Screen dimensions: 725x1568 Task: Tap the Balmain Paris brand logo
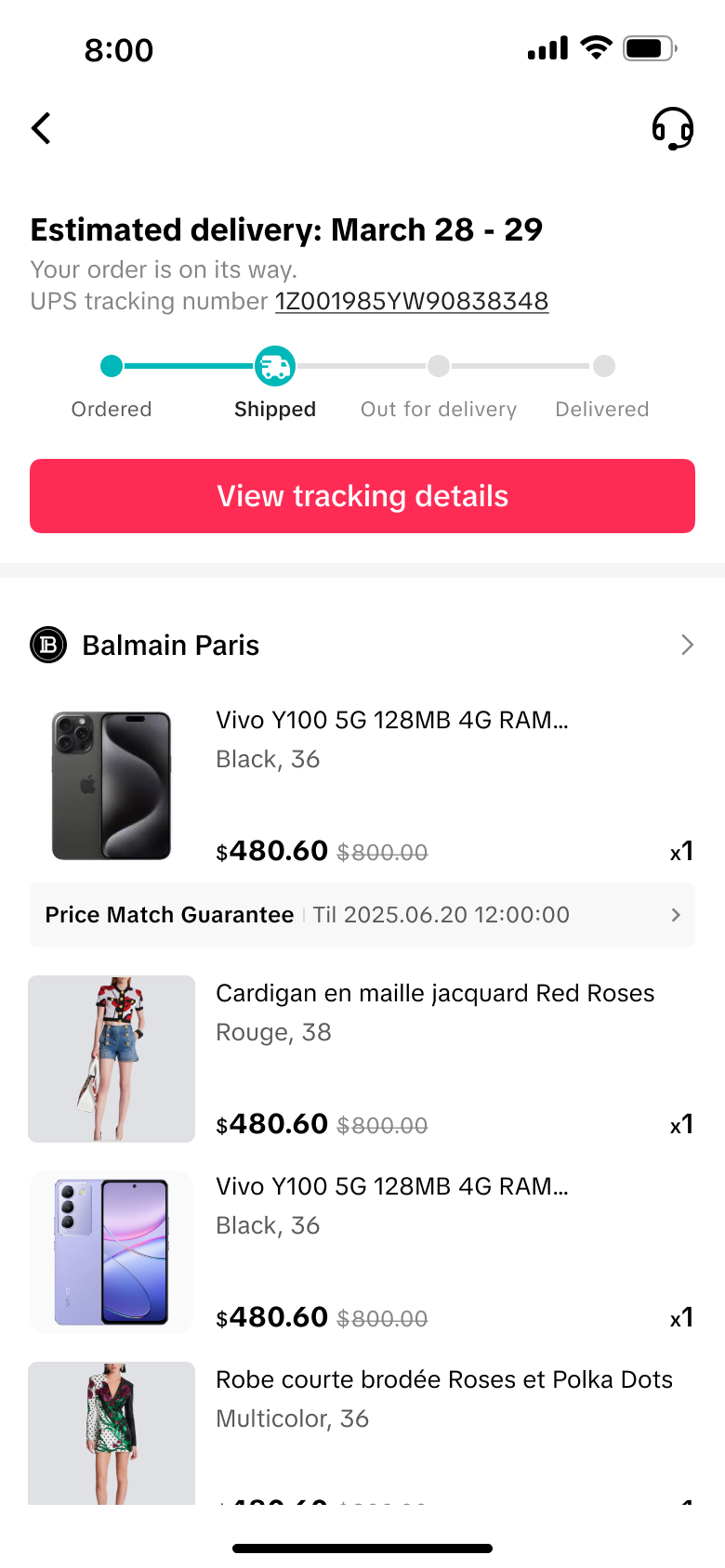(48, 645)
